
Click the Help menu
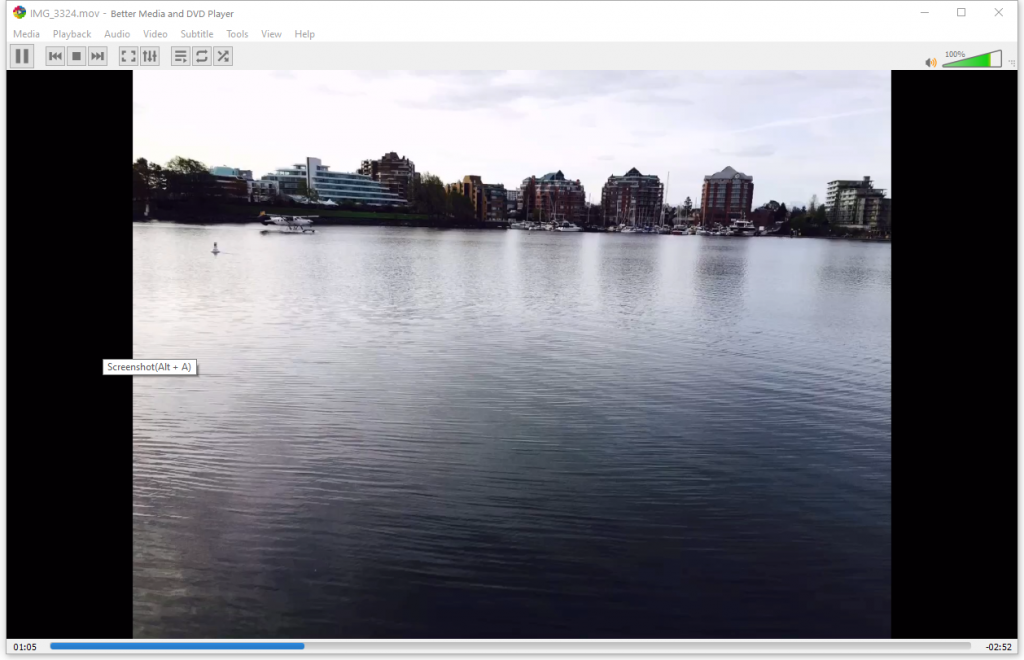305,34
